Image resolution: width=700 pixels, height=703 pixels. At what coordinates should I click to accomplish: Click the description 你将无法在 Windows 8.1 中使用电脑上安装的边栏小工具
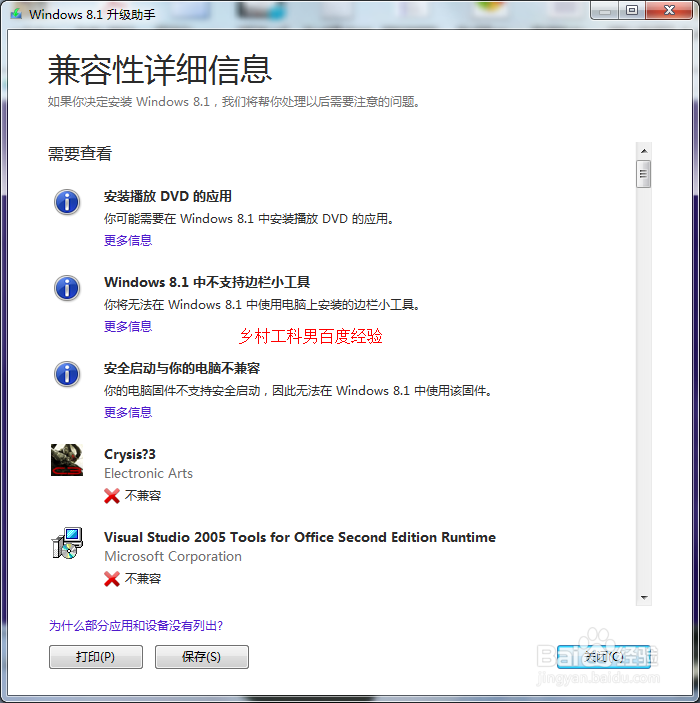[262, 305]
